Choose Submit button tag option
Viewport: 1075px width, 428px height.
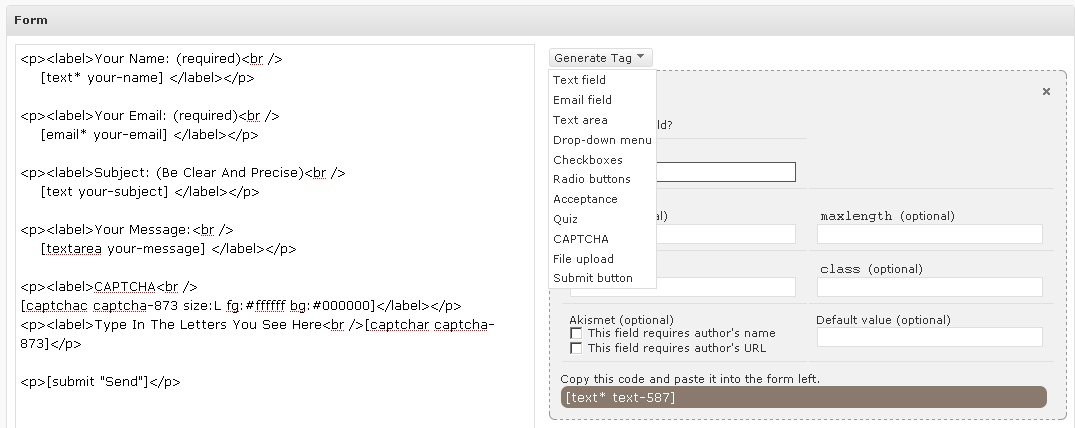click(592, 278)
